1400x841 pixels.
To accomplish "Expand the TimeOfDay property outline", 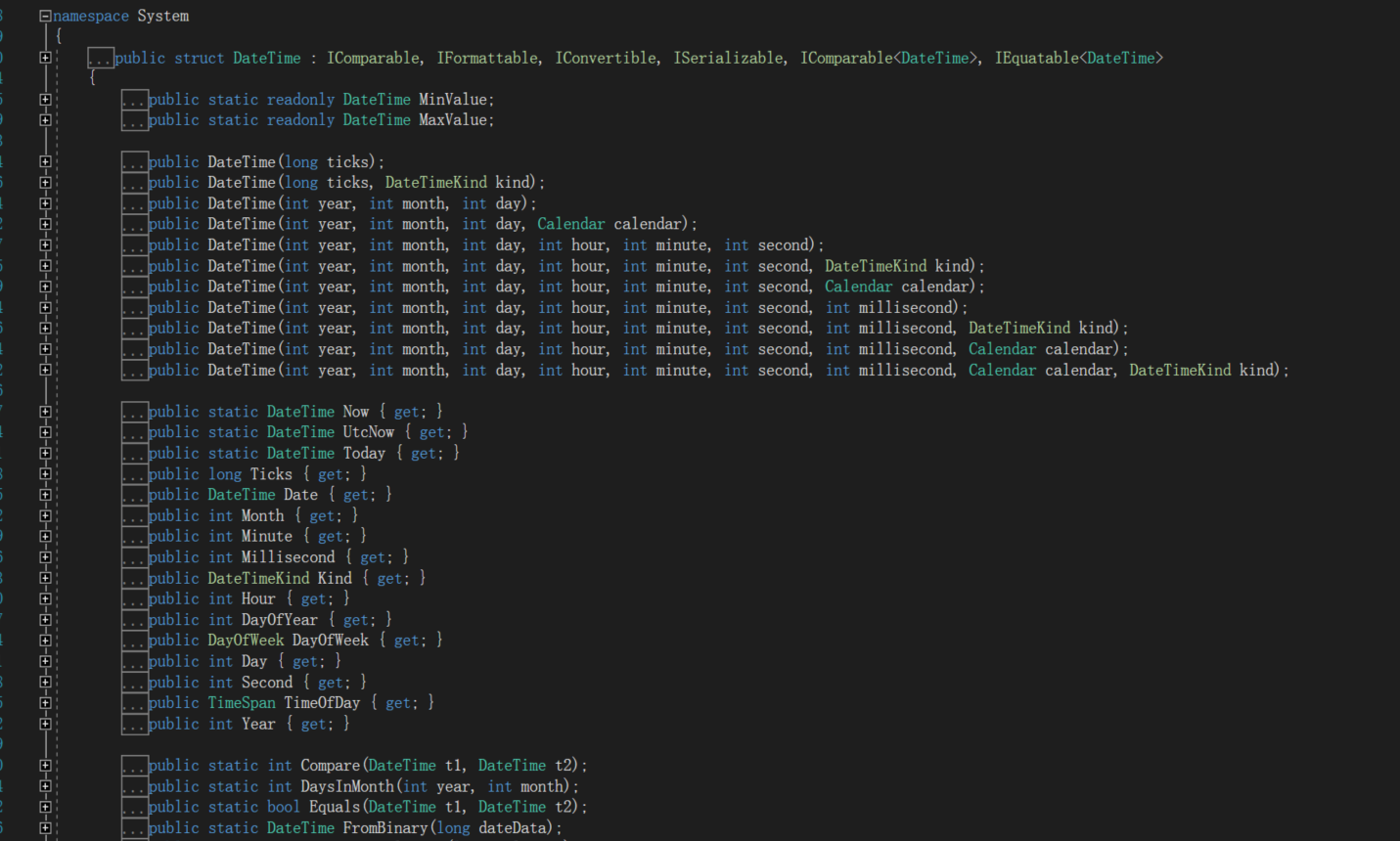I will [45, 703].
